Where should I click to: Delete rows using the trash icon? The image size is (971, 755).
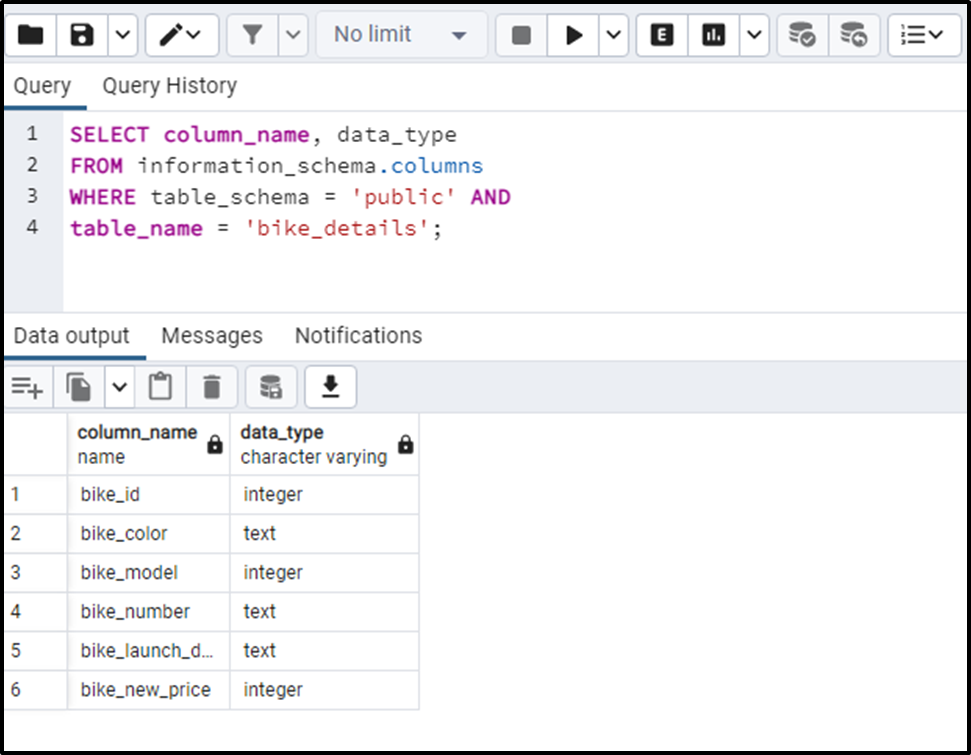click(x=211, y=387)
